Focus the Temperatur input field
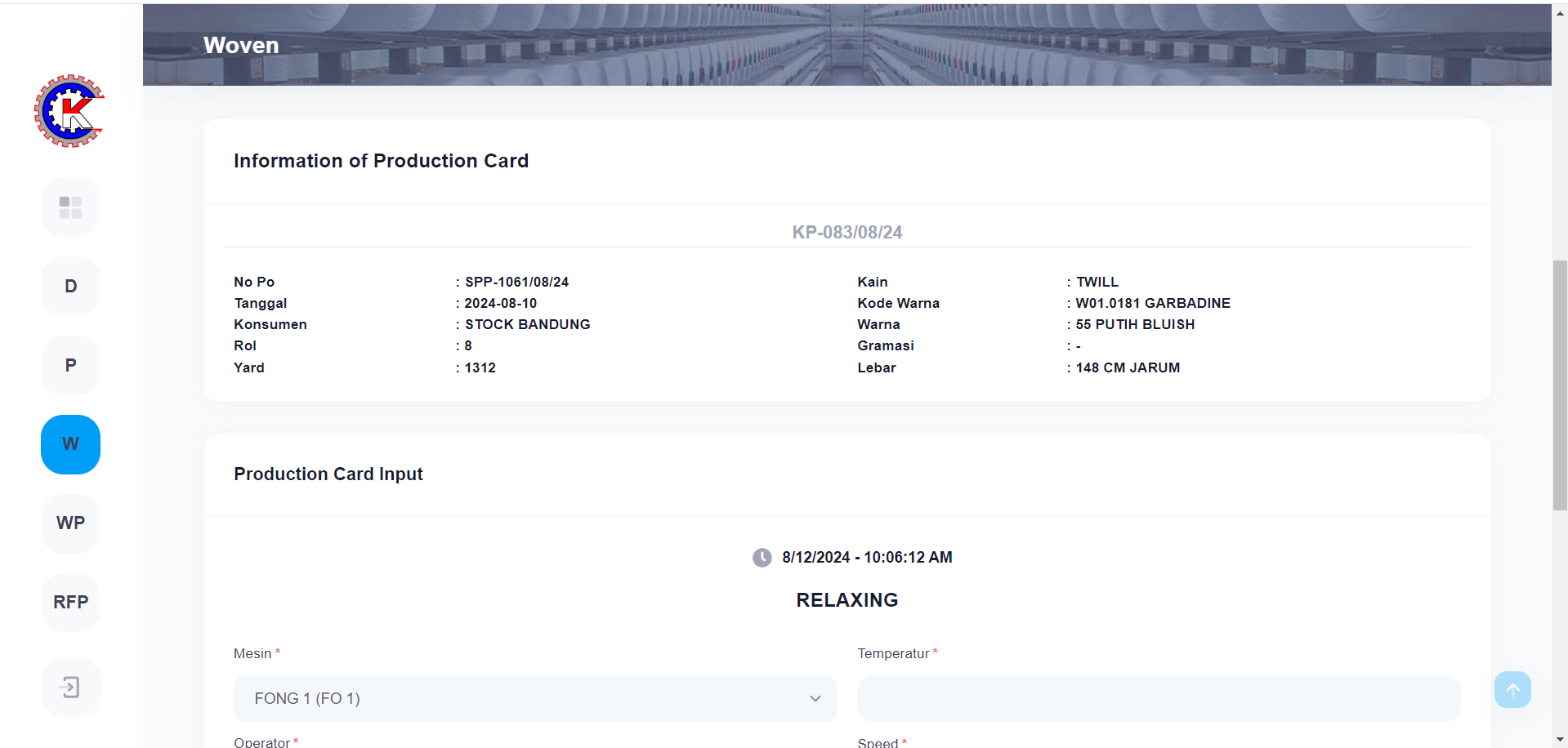Screen dimensions: 1568x748 coord(1158,698)
